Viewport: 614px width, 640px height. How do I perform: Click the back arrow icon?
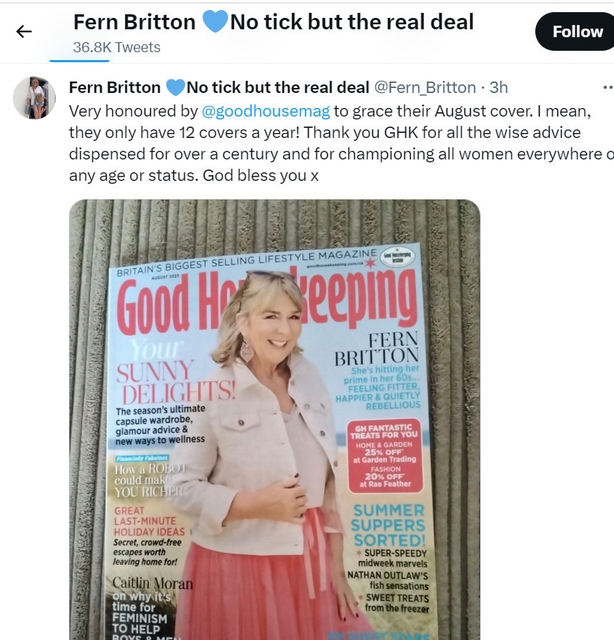(24, 31)
